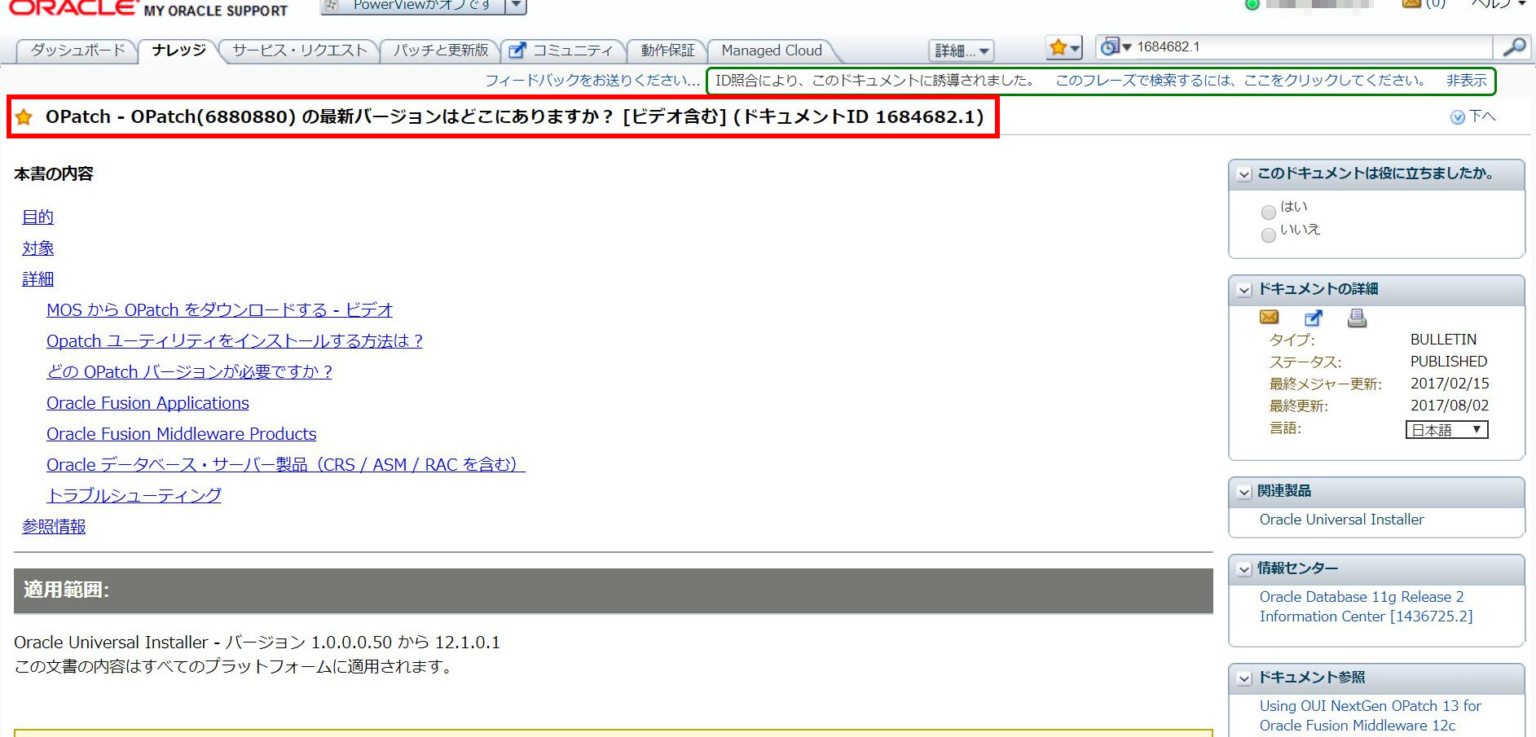
Task: Click the magnifier search icon
Action: (1516, 50)
